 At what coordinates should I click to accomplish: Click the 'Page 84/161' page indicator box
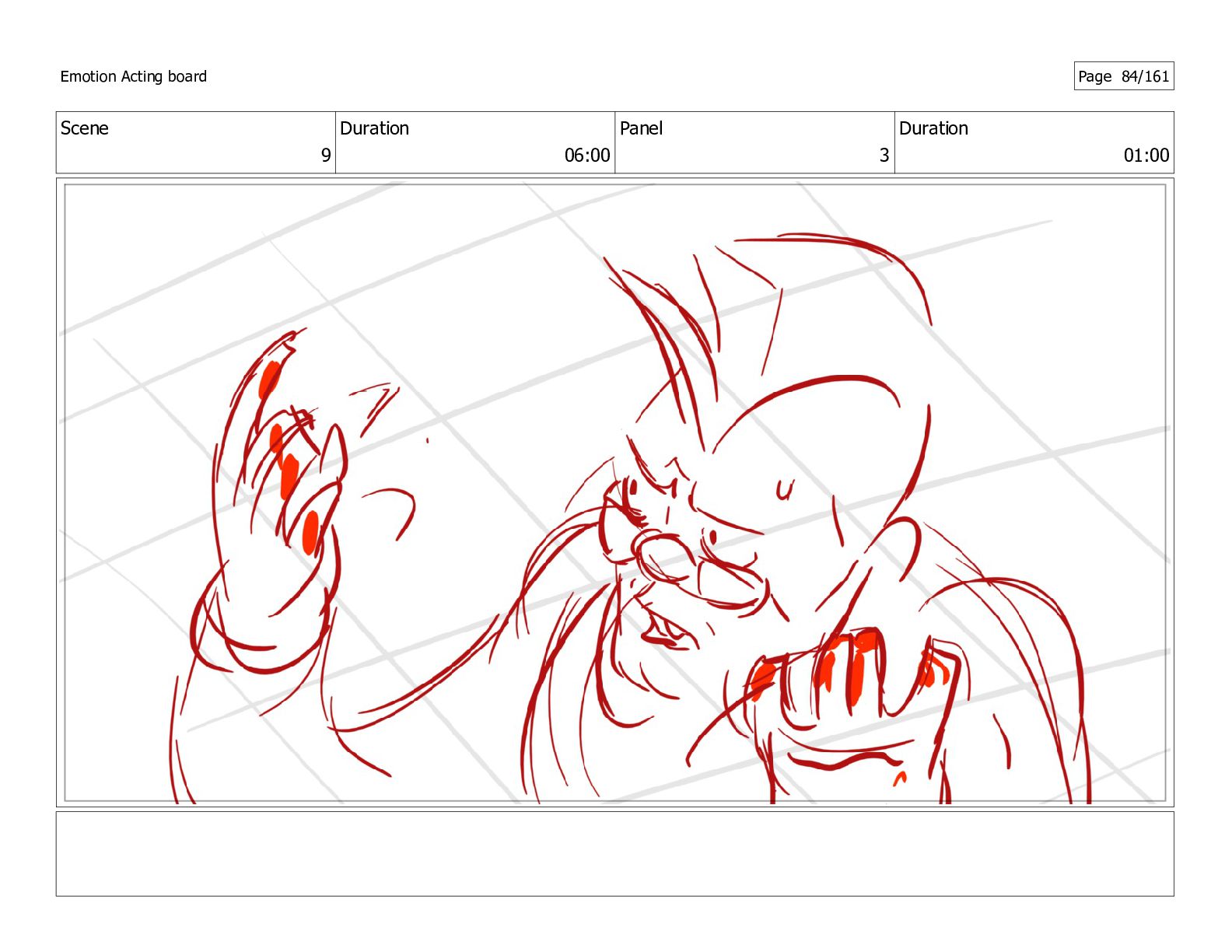point(1123,76)
